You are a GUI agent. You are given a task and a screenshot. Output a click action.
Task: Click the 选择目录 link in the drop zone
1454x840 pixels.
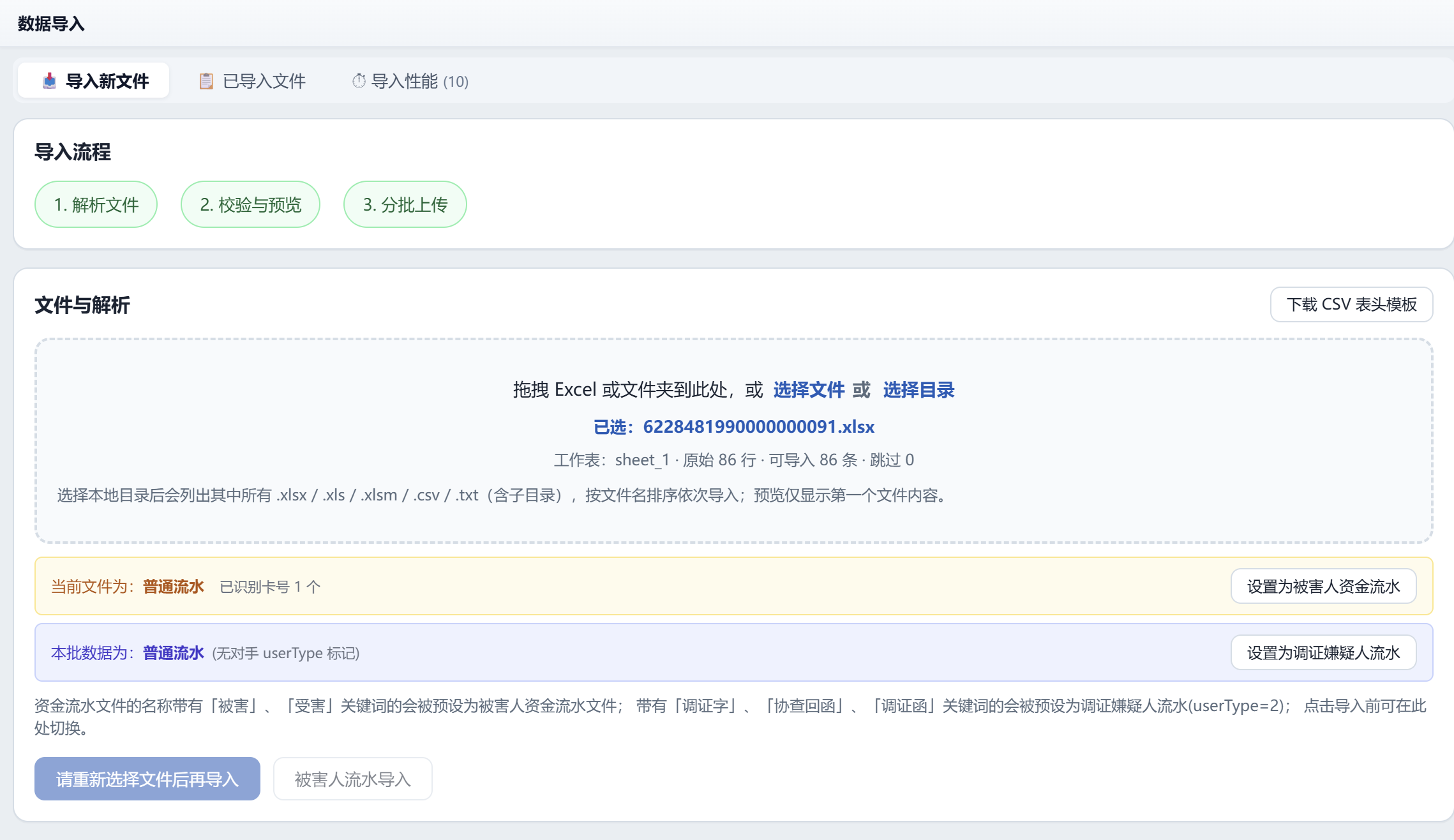click(918, 390)
